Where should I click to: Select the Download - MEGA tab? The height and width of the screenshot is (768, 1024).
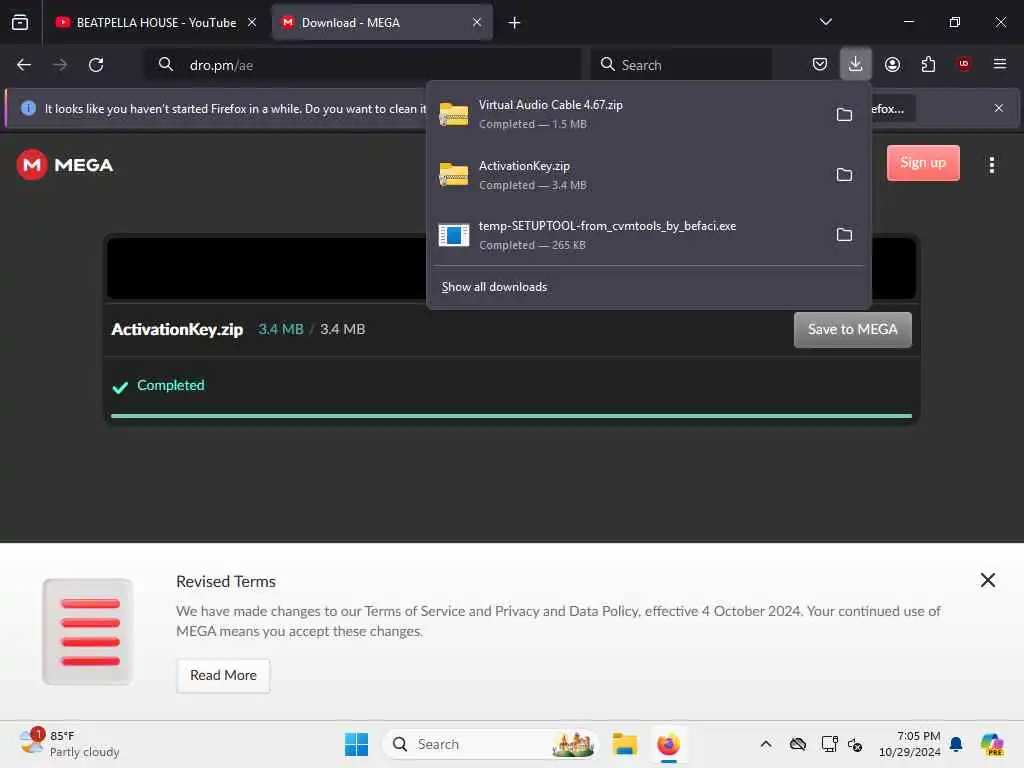tap(382, 22)
